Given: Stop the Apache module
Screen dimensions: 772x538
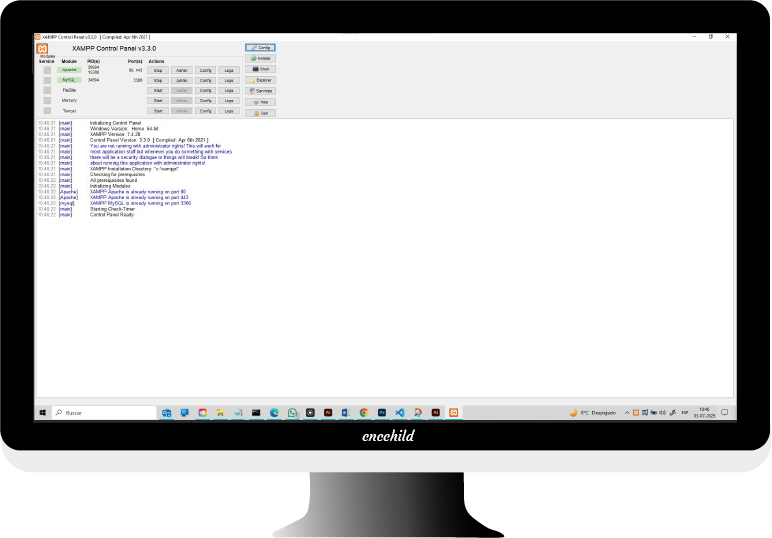Looking at the screenshot, I should point(158,70).
